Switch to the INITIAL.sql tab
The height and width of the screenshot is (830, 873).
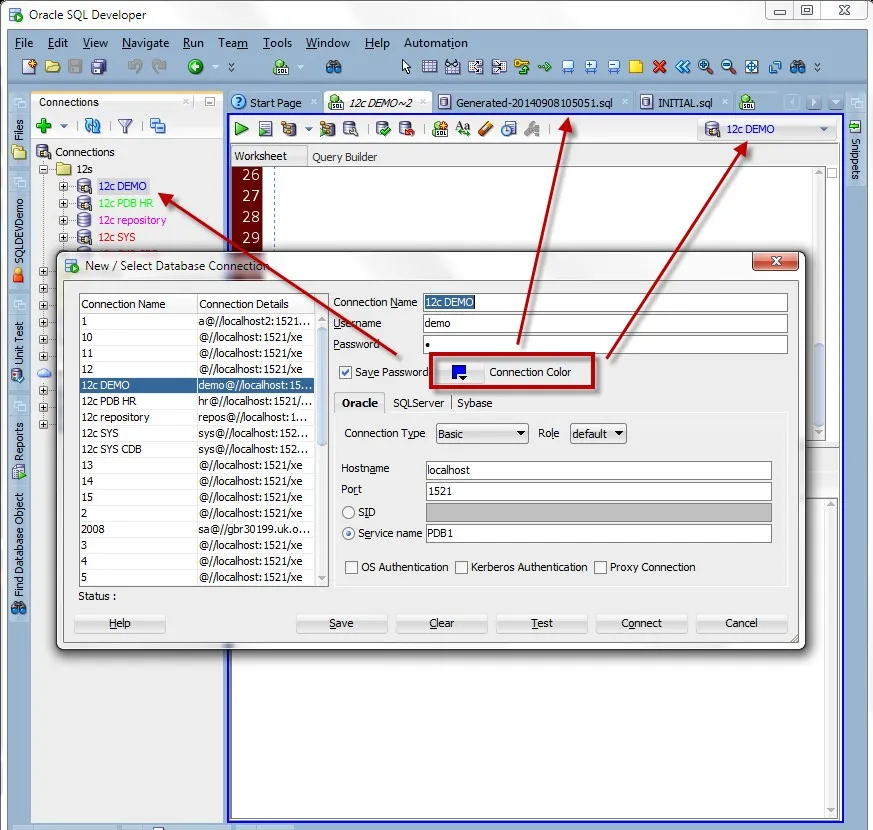point(685,102)
